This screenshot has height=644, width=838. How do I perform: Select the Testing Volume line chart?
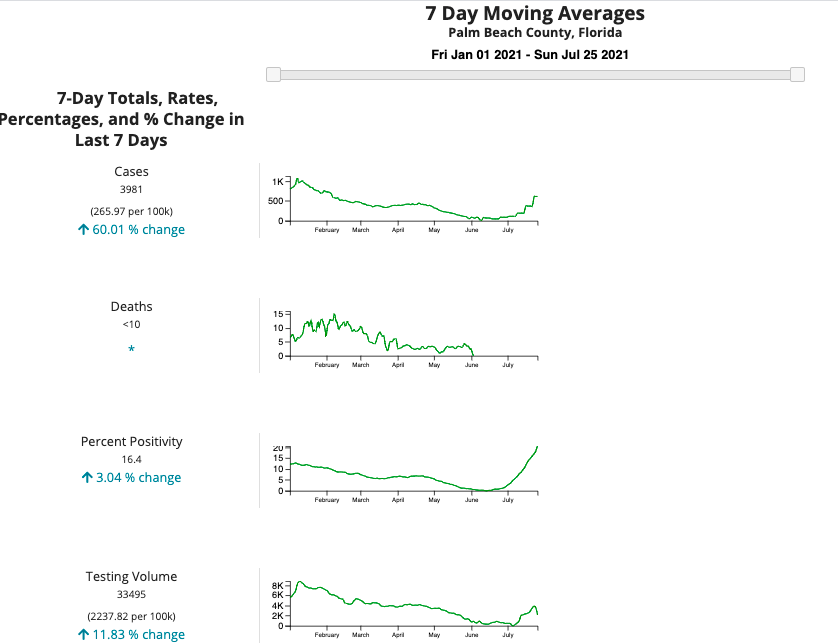[x=412, y=606]
